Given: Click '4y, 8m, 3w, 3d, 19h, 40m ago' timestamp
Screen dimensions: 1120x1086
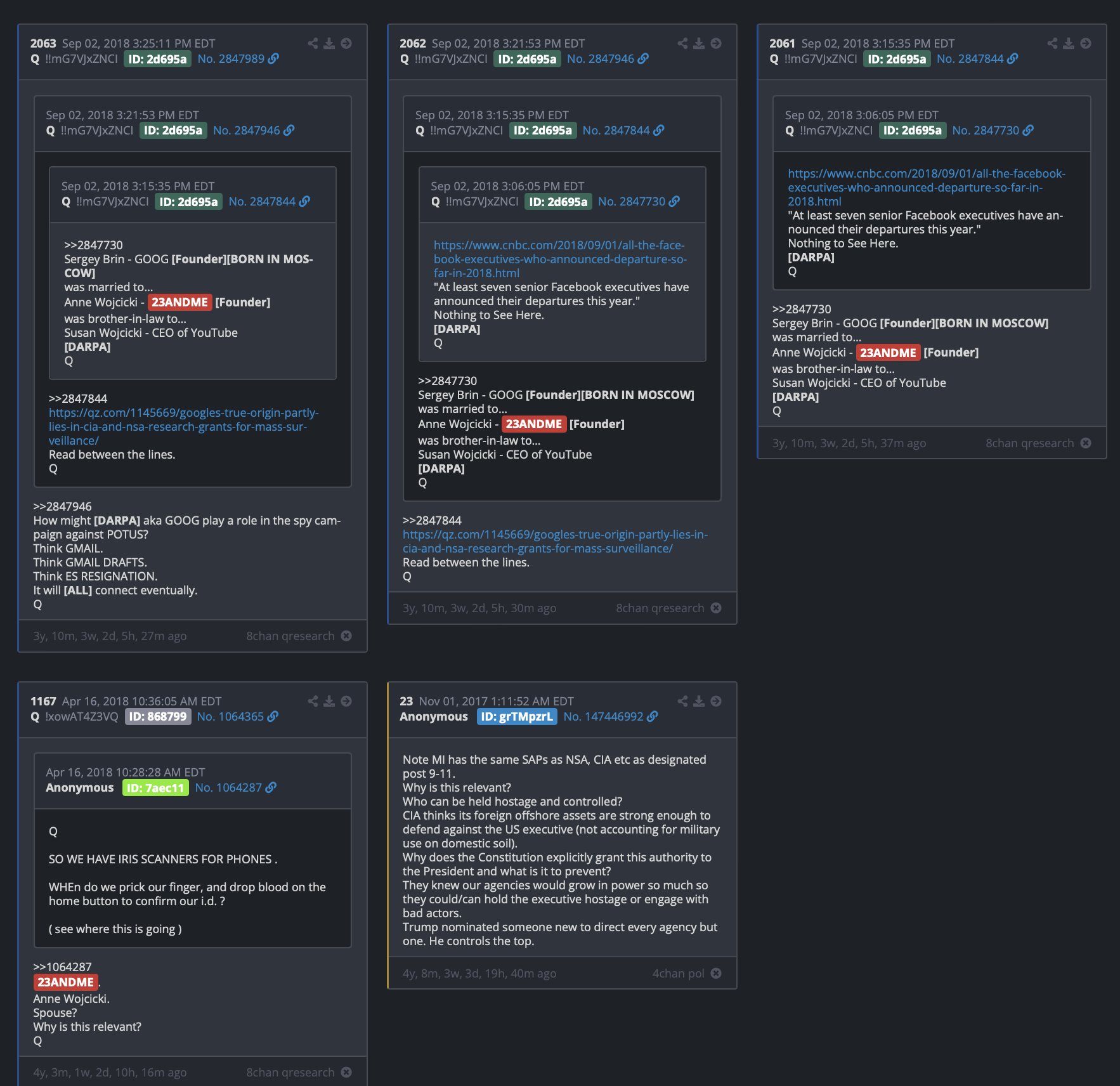Looking at the screenshot, I should coord(479,973).
